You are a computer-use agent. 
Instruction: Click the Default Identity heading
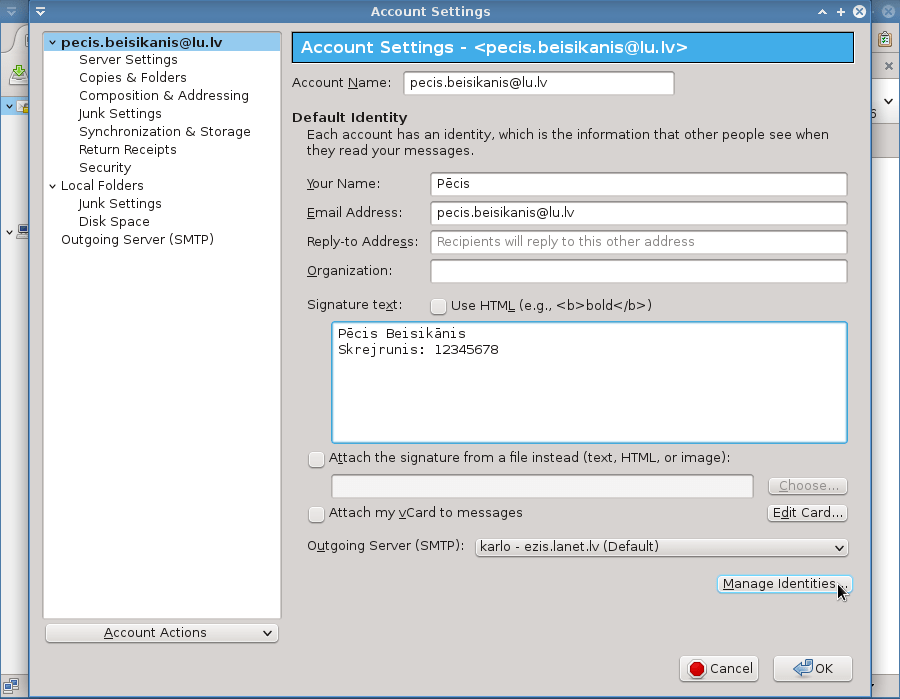350,118
